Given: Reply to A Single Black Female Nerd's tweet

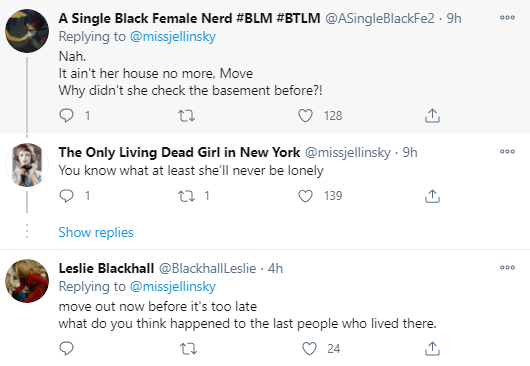Looking at the screenshot, I should click(66, 116).
